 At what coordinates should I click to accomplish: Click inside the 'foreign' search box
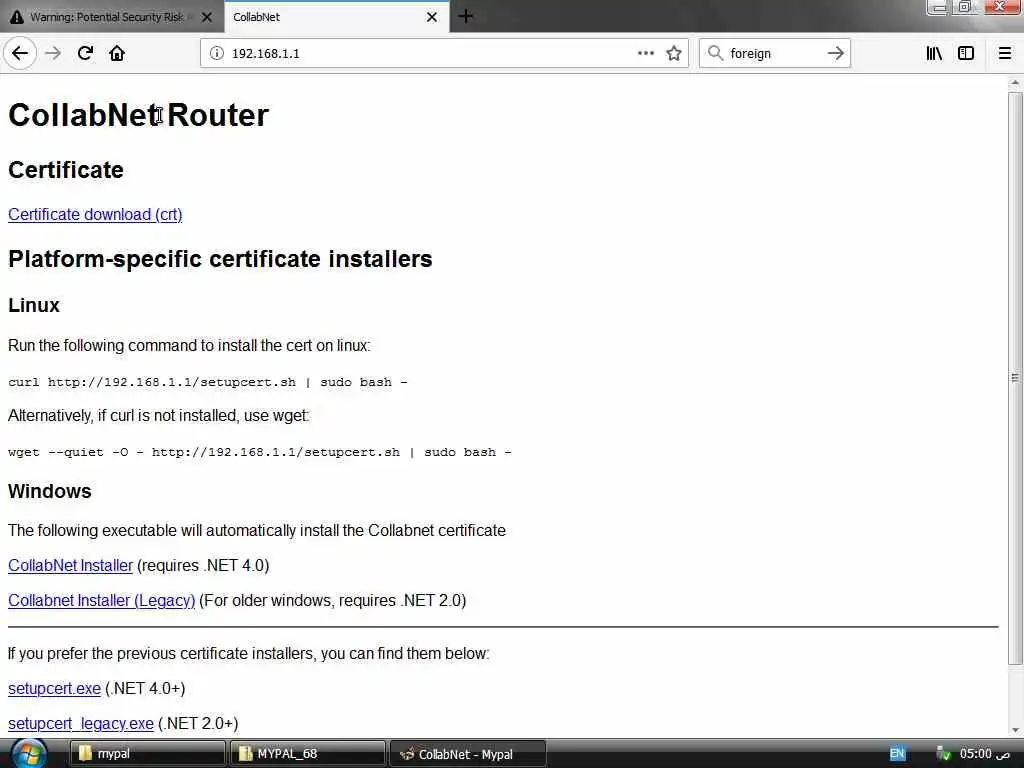775,54
